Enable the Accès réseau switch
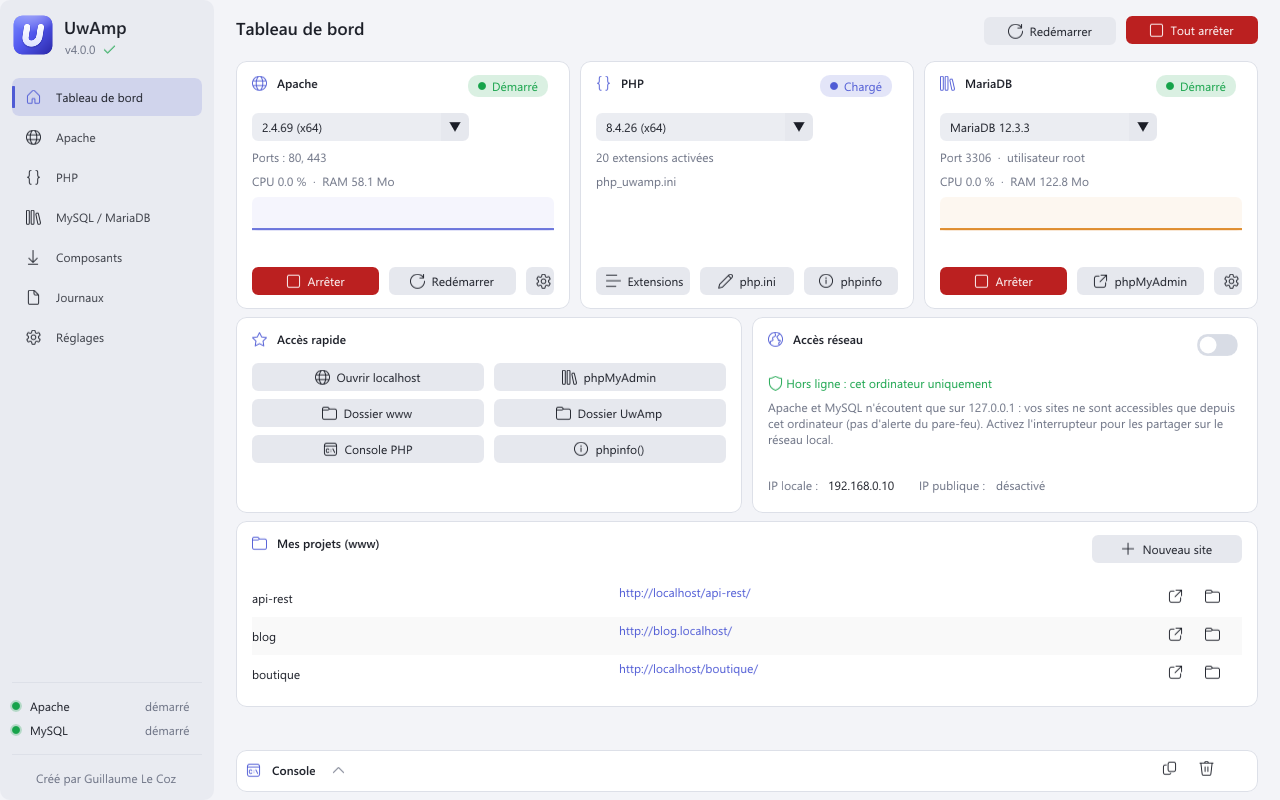This screenshot has height=800, width=1280. pos(1217,345)
